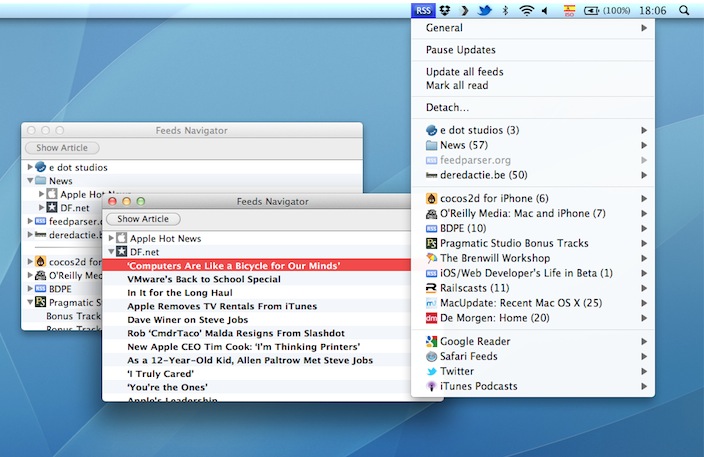Viewport: 704px width, 457px height.
Task: Choose Update all feeds
Action: [x=464, y=72]
